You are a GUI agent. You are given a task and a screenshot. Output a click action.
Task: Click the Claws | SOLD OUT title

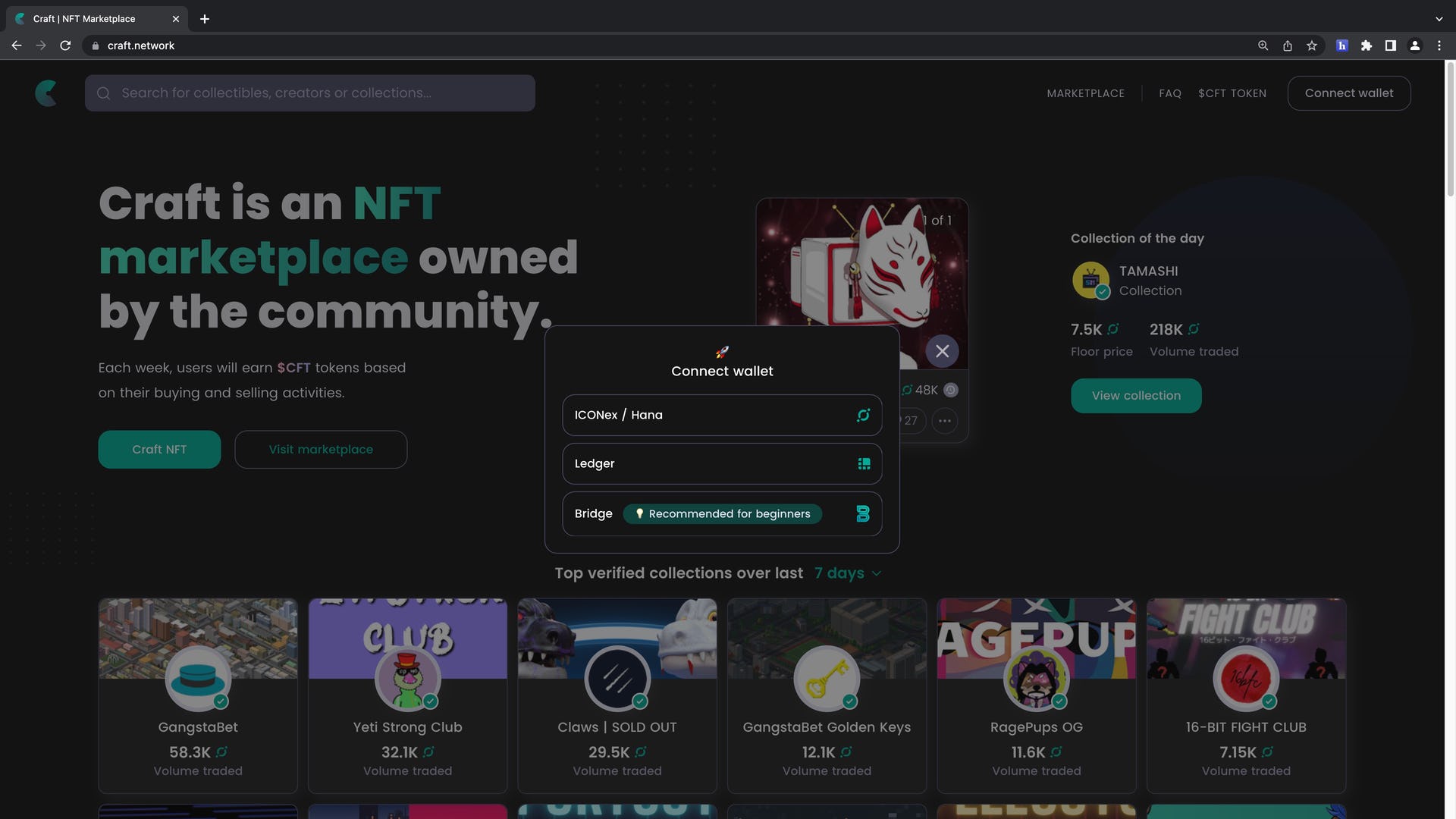pyautogui.click(x=617, y=727)
